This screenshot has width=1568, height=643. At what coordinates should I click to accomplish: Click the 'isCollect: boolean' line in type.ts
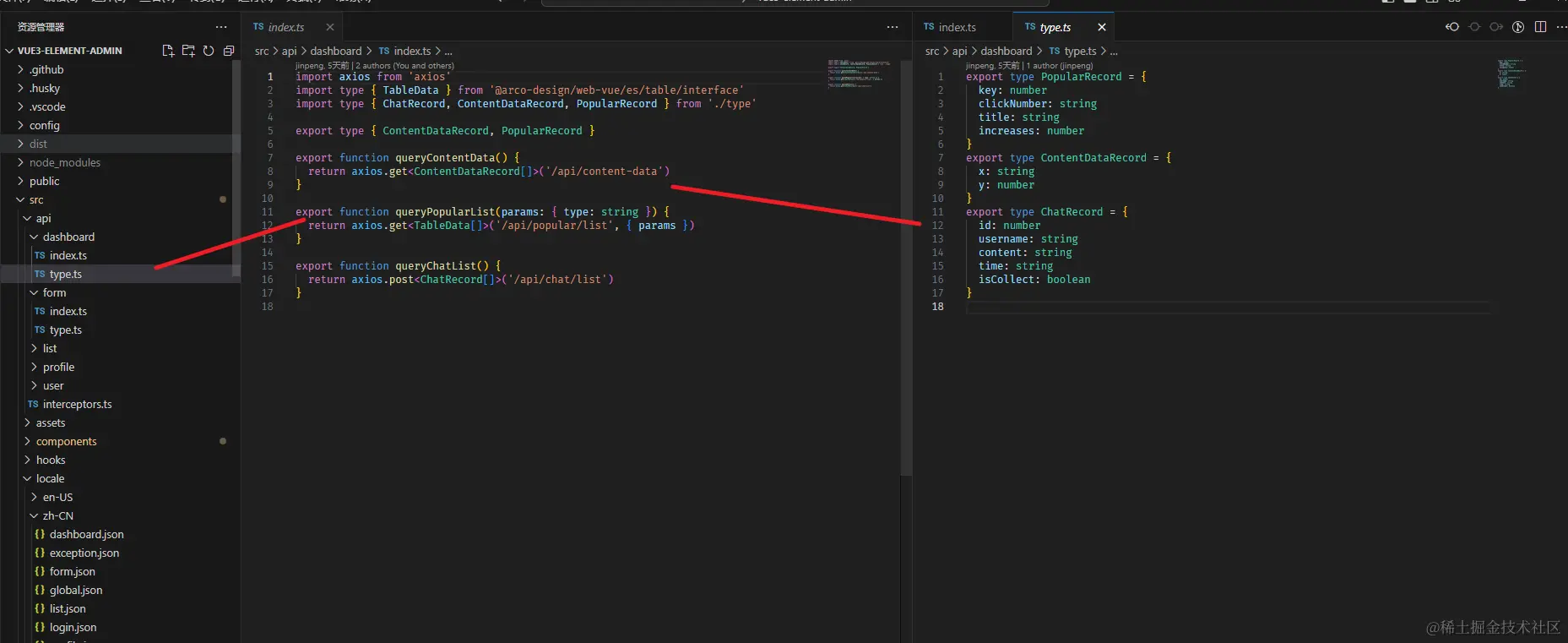(1034, 279)
